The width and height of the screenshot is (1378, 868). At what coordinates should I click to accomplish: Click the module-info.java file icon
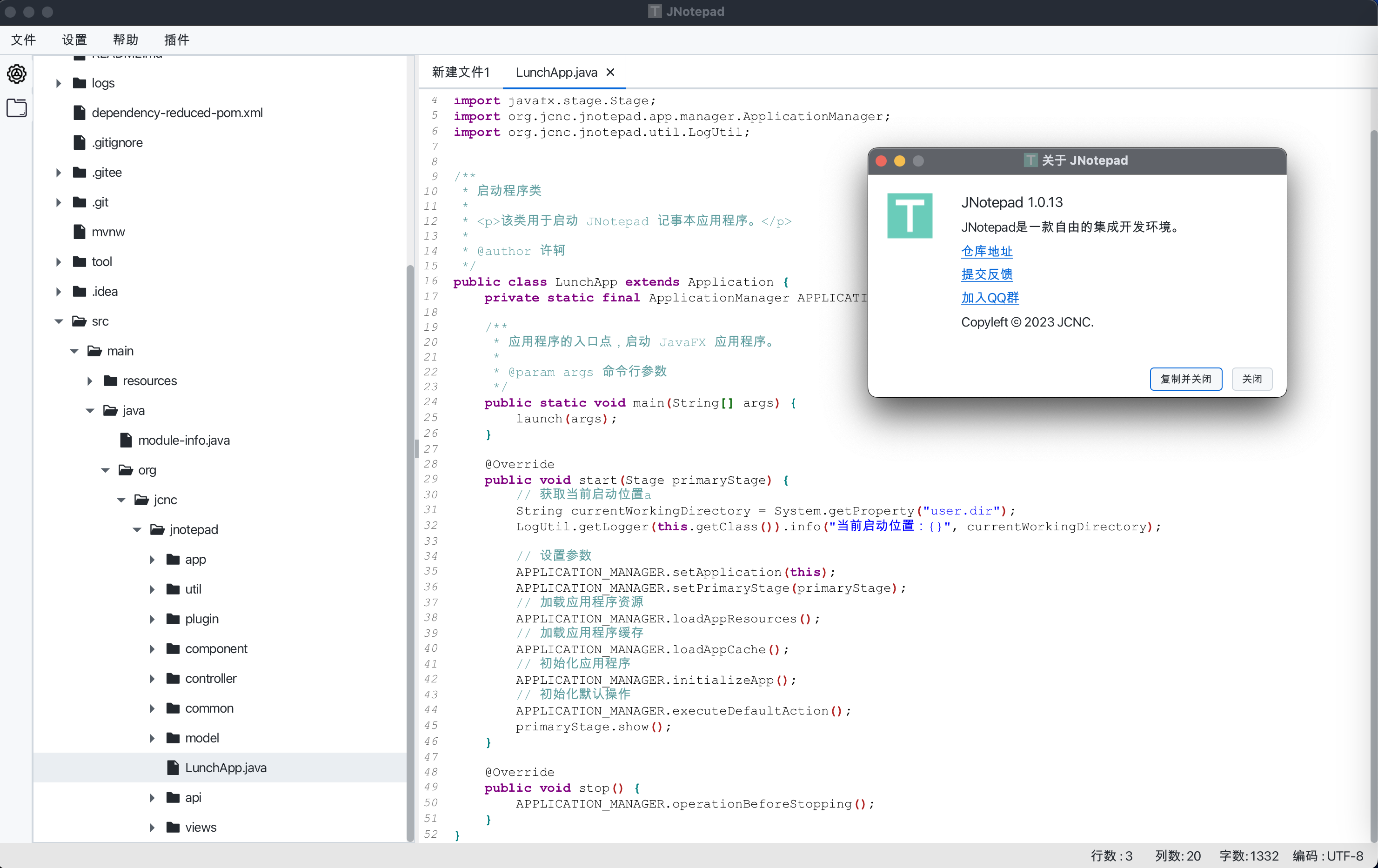click(x=126, y=440)
